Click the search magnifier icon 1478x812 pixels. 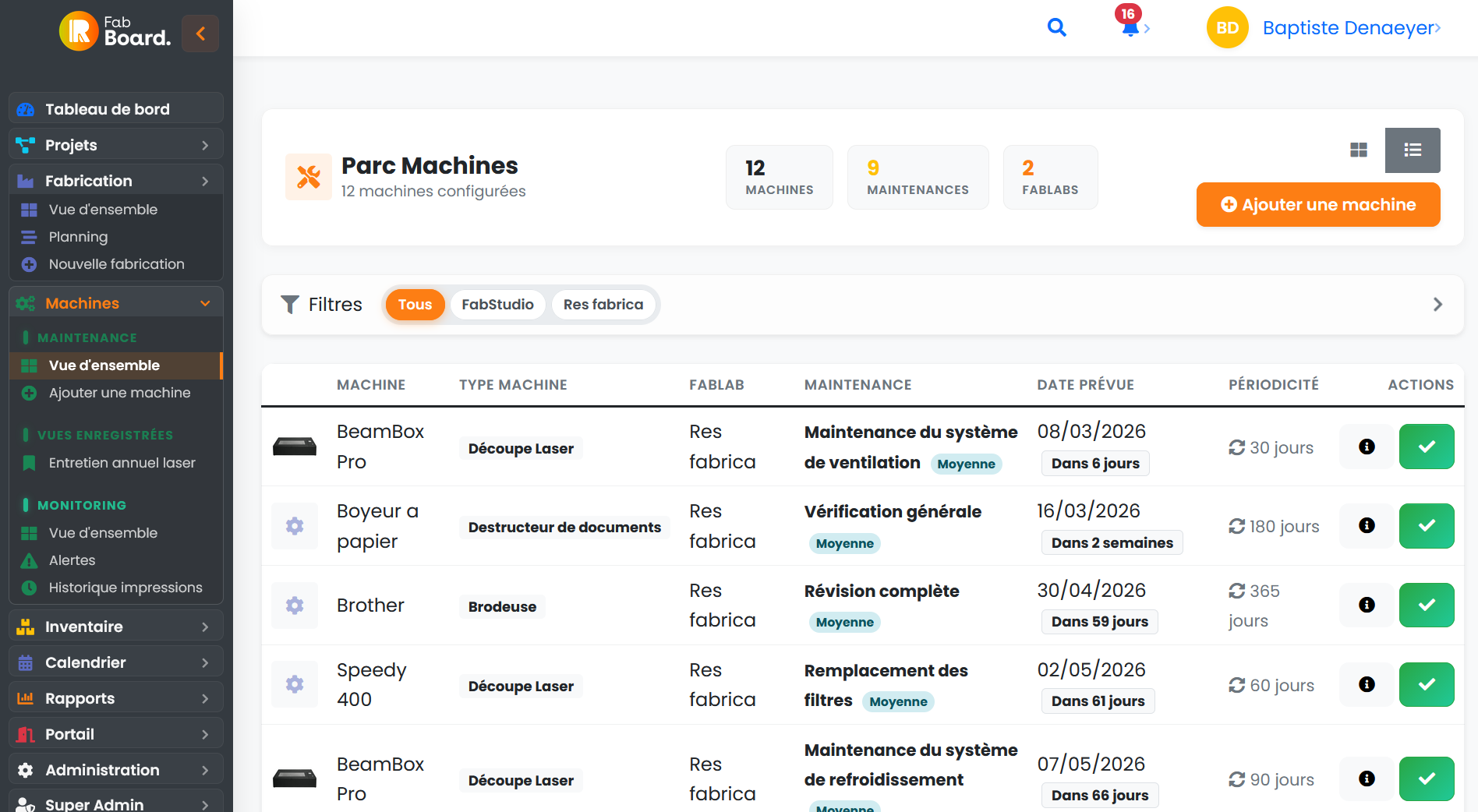pyautogui.click(x=1056, y=28)
